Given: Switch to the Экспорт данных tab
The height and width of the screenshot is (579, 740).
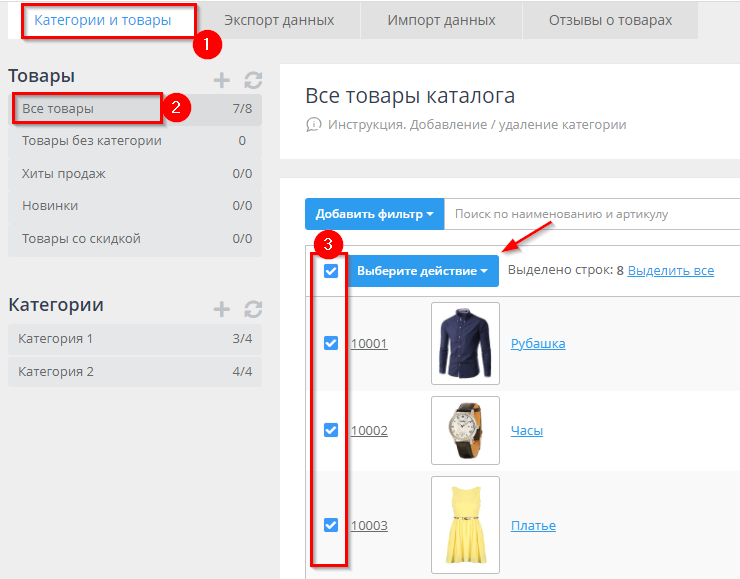Looking at the screenshot, I should 279,20.
